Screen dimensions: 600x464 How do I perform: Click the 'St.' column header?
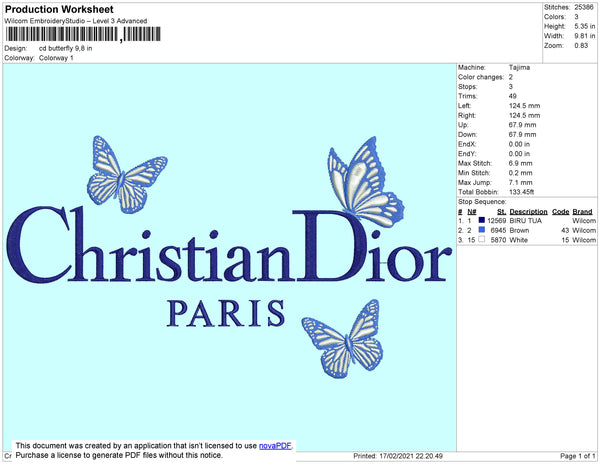(x=502, y=212)
